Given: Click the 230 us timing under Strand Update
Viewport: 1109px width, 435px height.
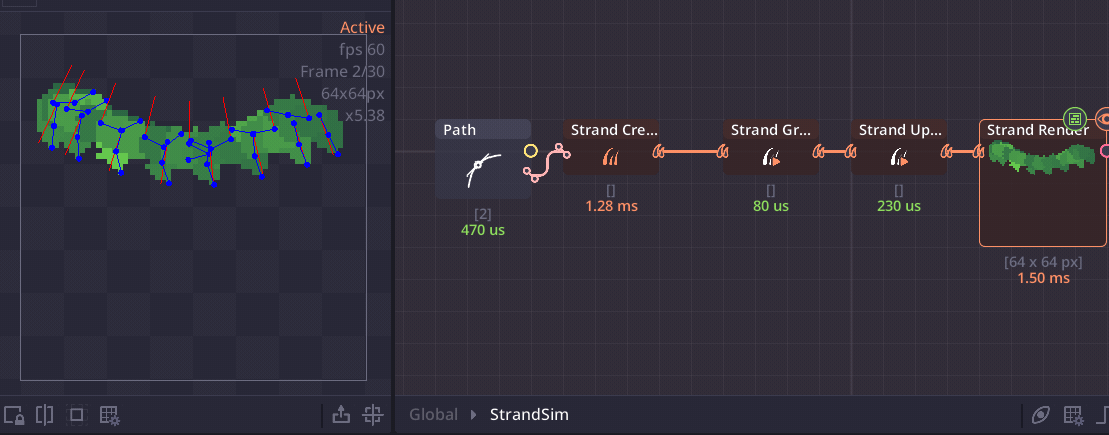Looking at the screenshot, I should pyautogui.click(x=899, y=206).
